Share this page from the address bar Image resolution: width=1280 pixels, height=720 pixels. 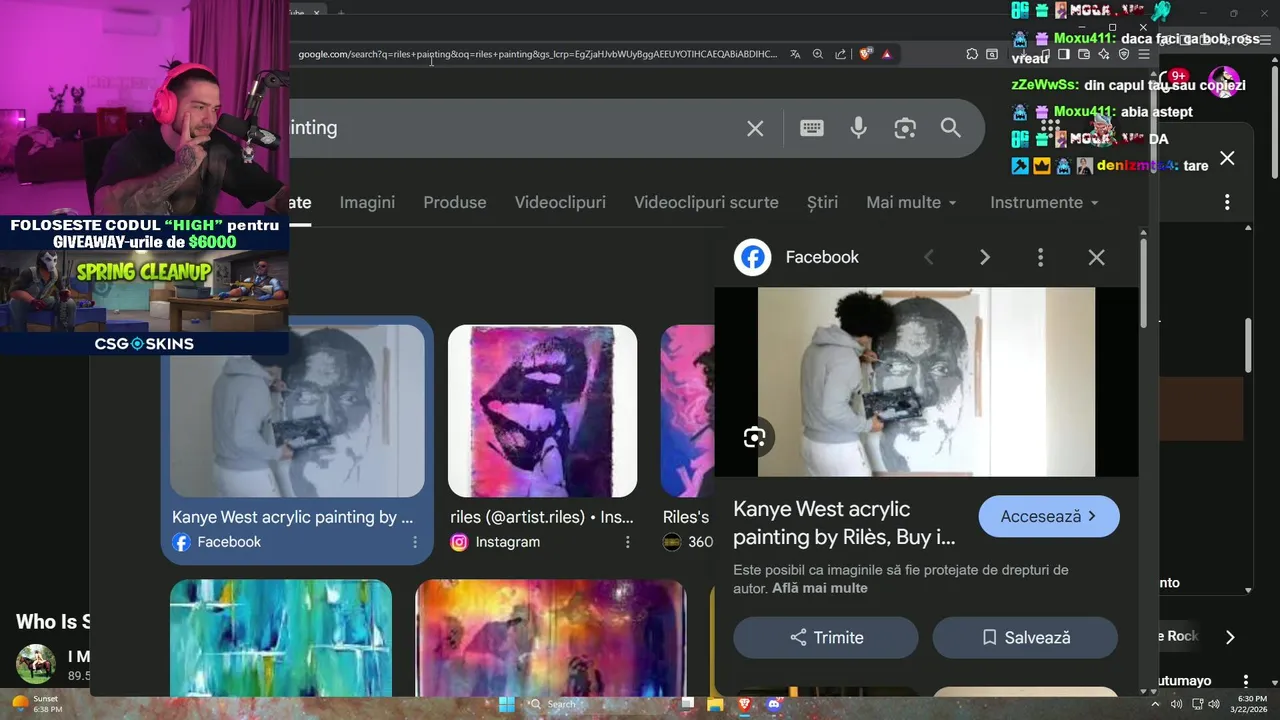(841, 54)
